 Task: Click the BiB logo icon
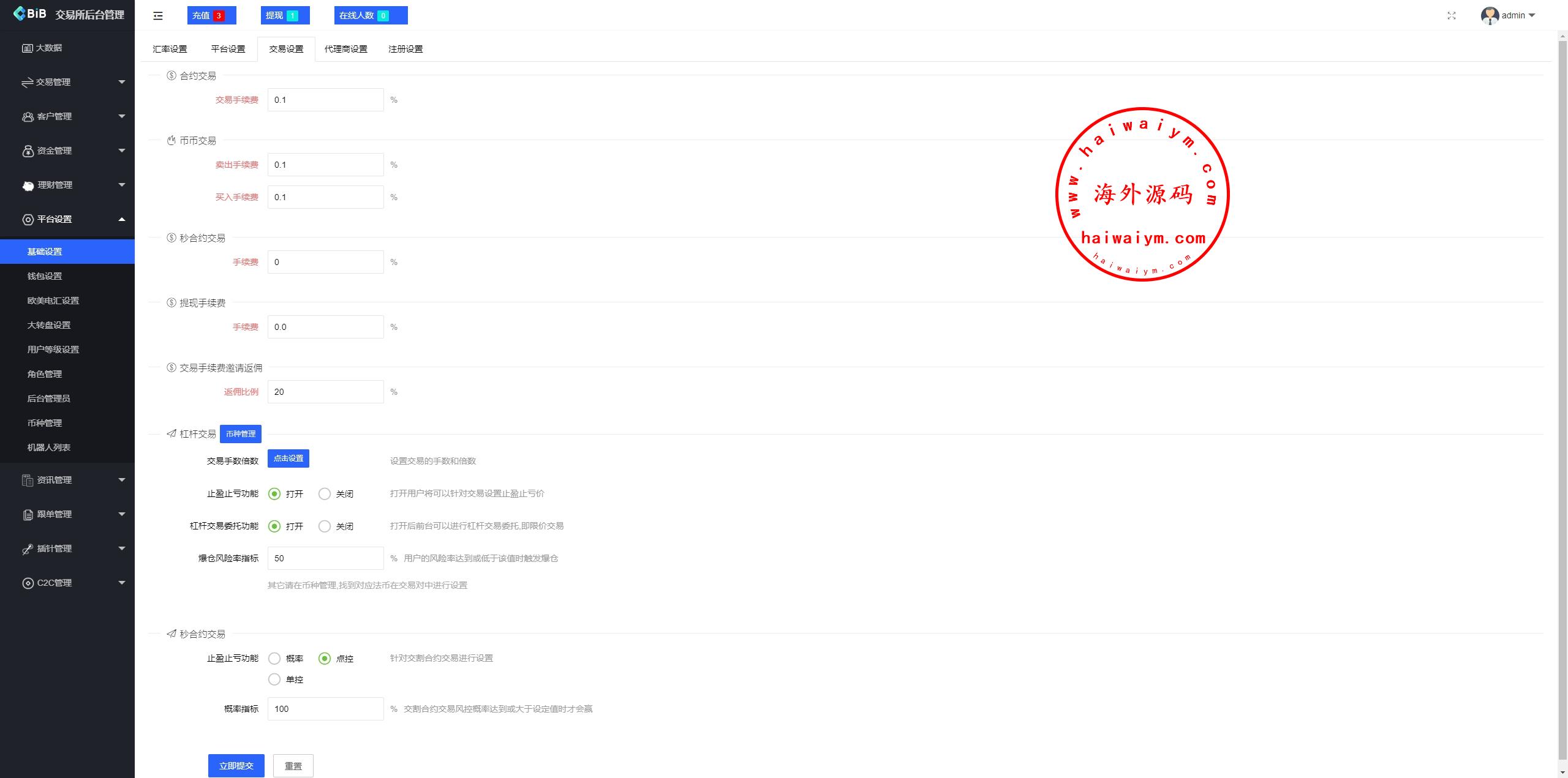click(20, 13)
